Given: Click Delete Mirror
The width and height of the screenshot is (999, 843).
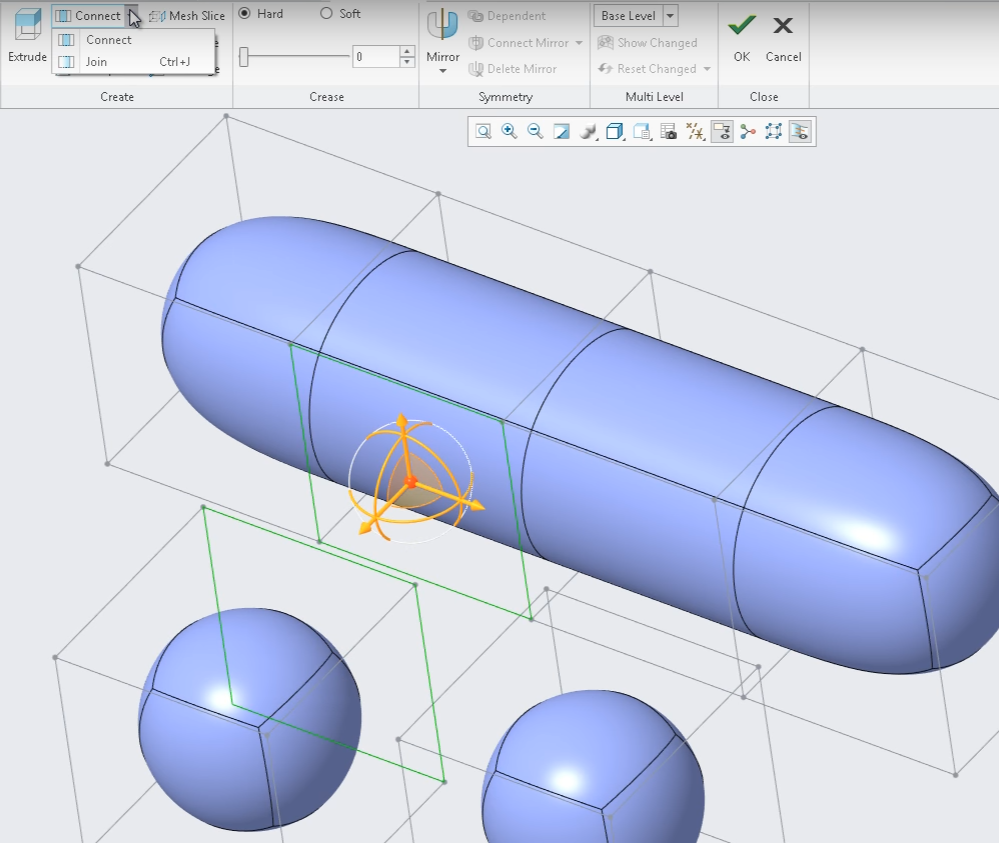Looking at the screenshot, I should 513,69.
